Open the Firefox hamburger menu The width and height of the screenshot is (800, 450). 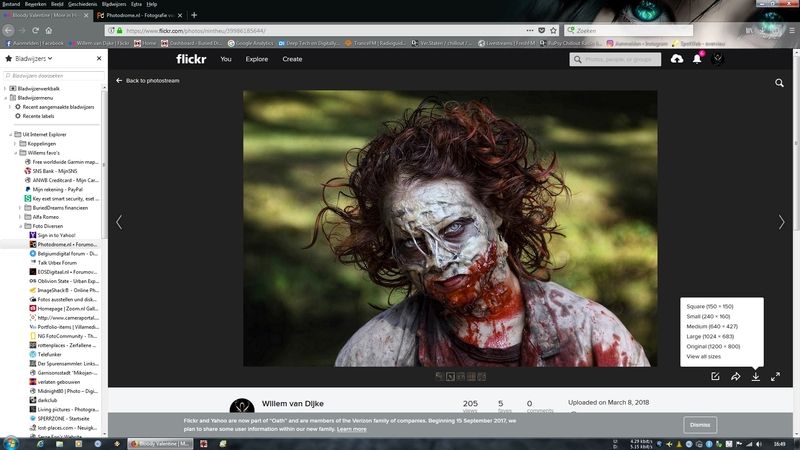point(792,31)
